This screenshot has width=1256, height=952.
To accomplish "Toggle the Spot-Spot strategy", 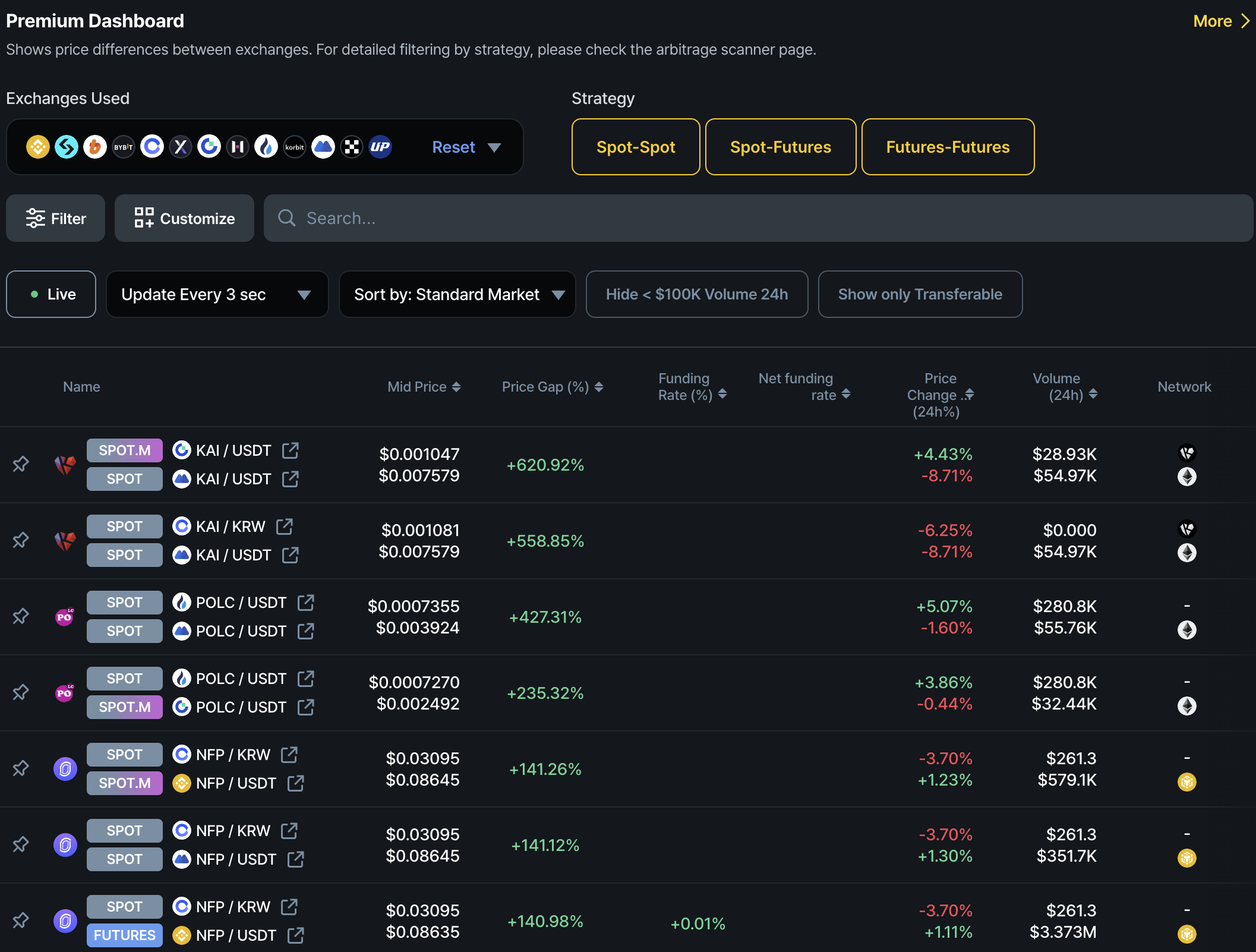I will click(x=635, y=147).
